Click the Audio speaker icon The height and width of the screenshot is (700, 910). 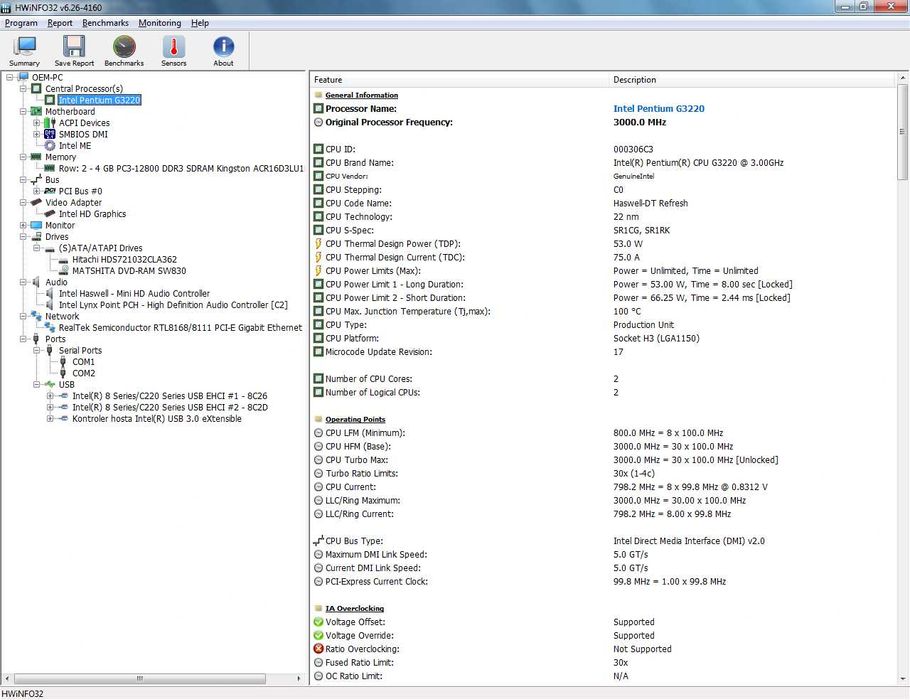point(36,282)
